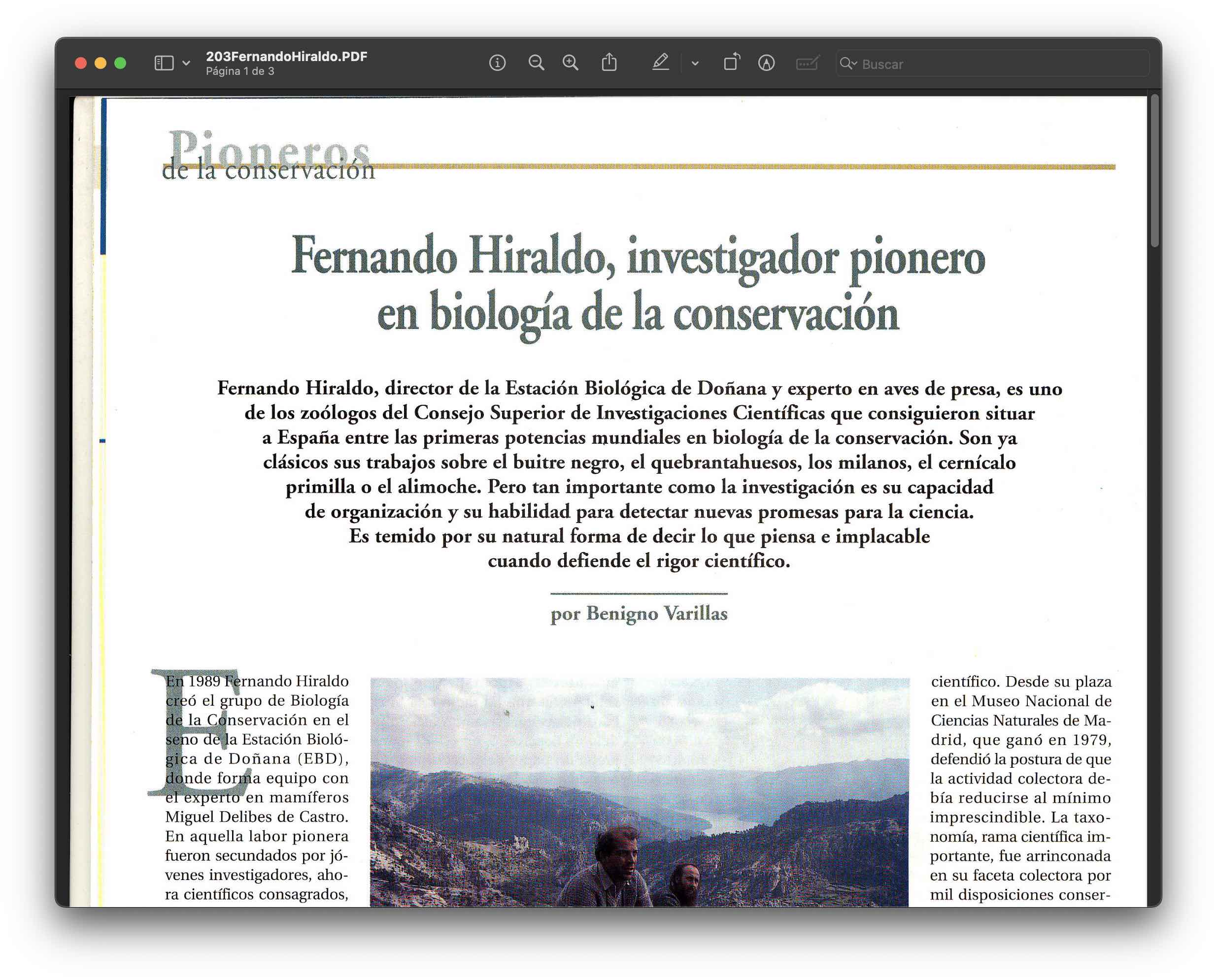Close the Preview window with red button
This screenshot has height=980, width=1217.
81,63
